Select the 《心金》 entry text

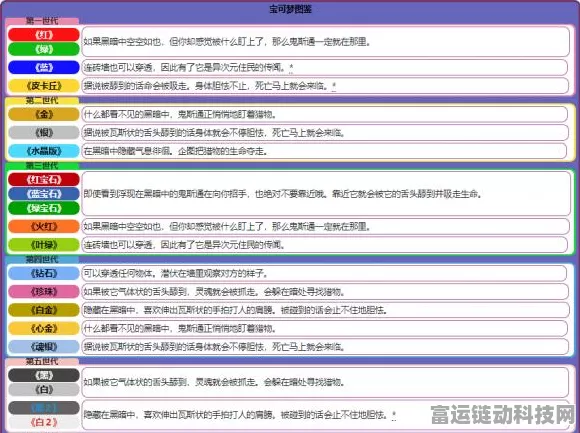pyautogui.click(x=180, y=328)
